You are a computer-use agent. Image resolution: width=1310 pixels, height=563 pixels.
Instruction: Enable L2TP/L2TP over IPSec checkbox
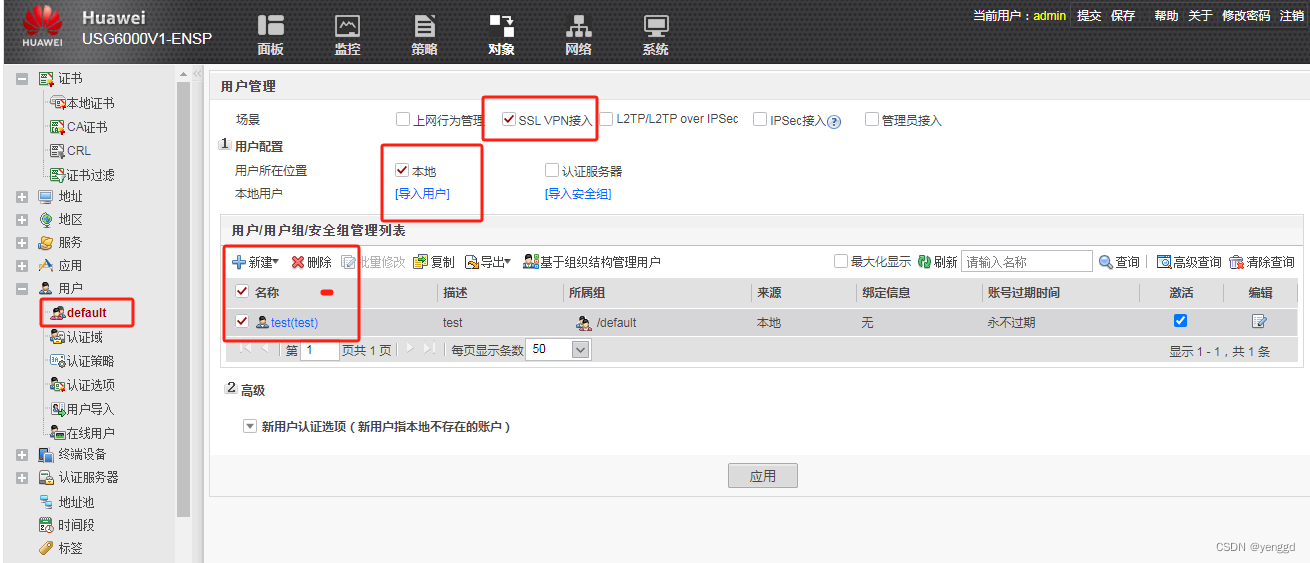607,119
